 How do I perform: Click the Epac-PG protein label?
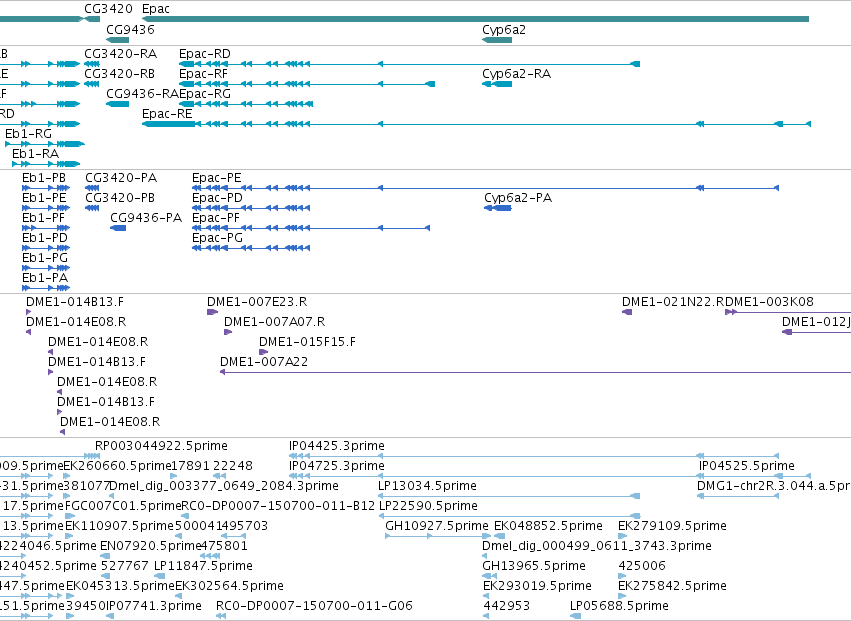(217, 238)
